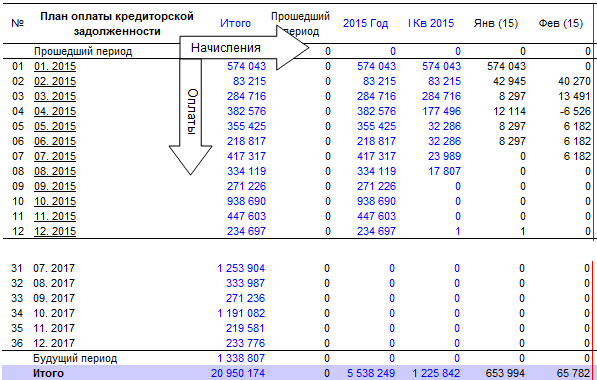Select the 5 538 249 yearly total
The height and width of the screenshot is (380, 597).
tap(371, 373)
